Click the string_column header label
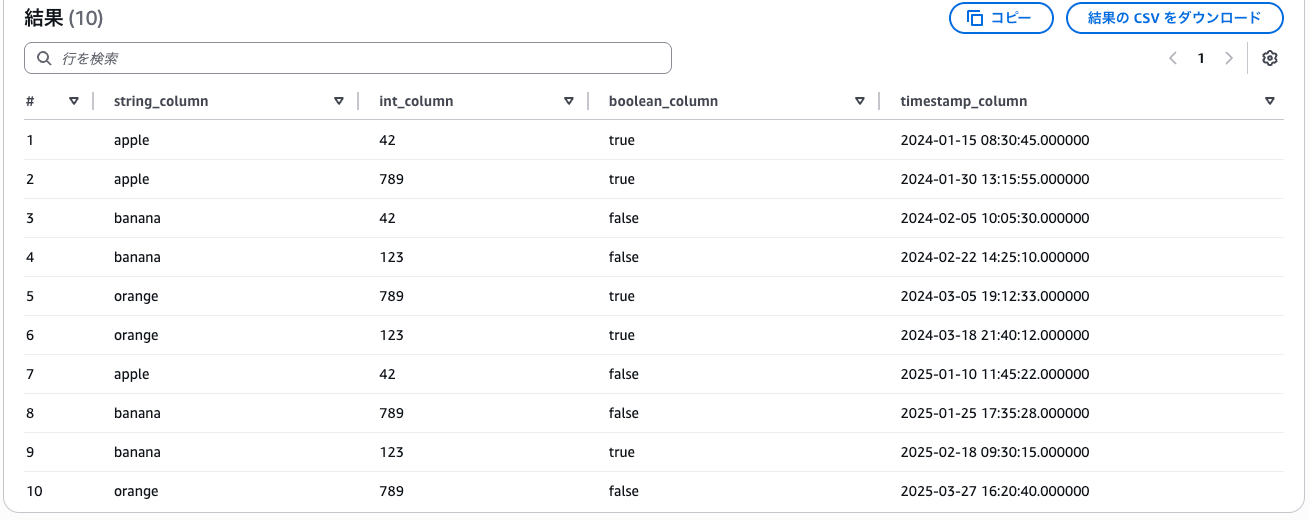Image resolution: width=1310 pixels, height=520 pixels. [x=161, y=101]
